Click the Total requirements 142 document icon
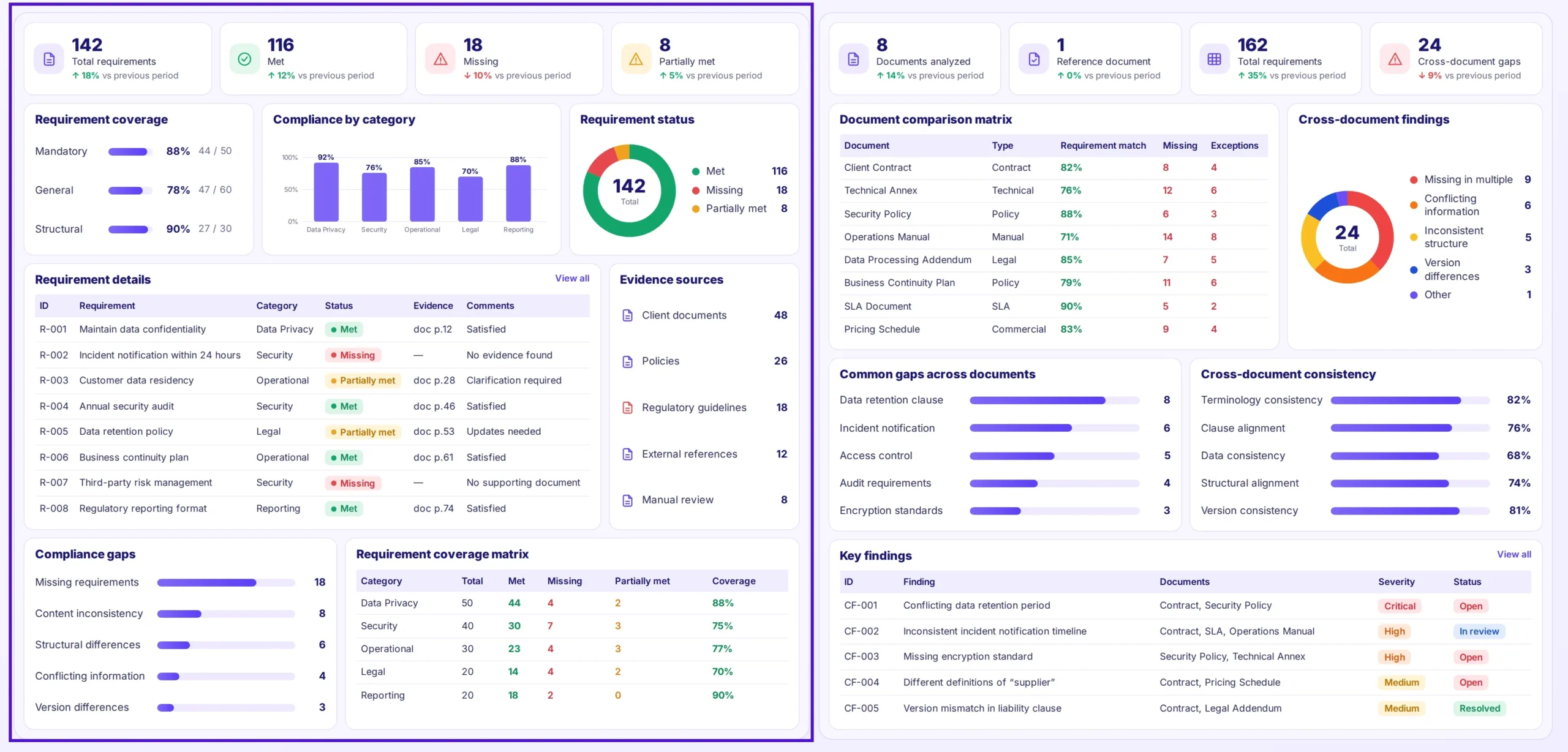 pyautogui.click(x=49, y=59)
